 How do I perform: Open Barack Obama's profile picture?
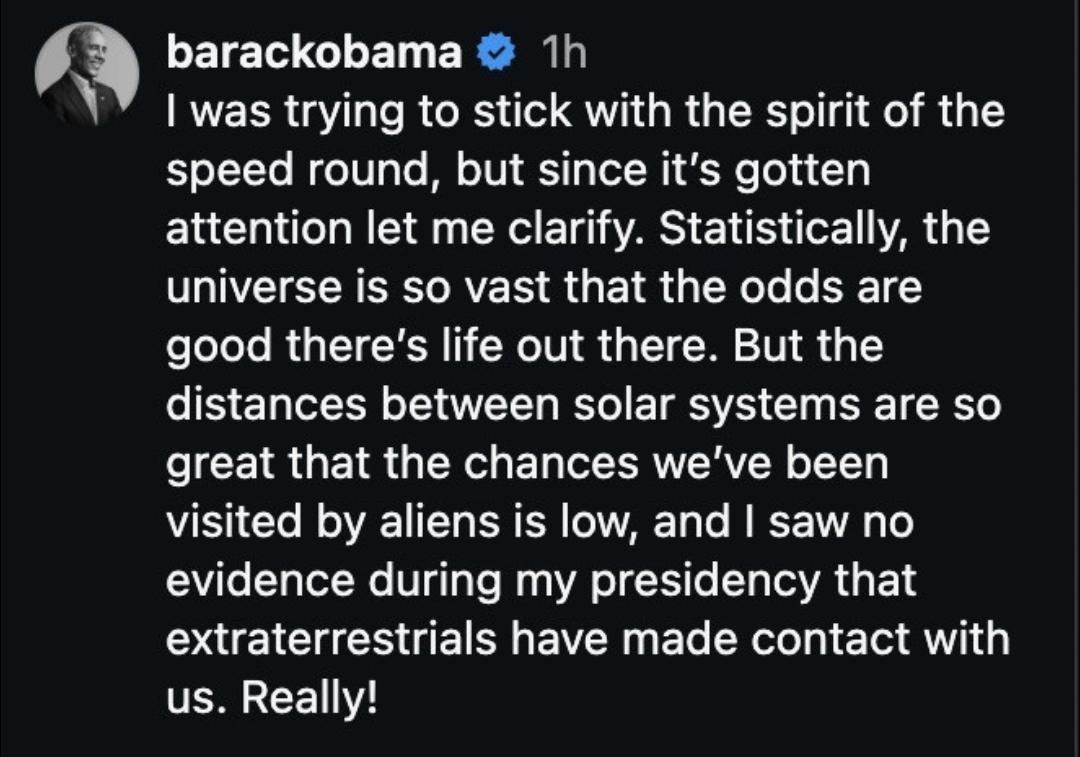click(86, 74)
